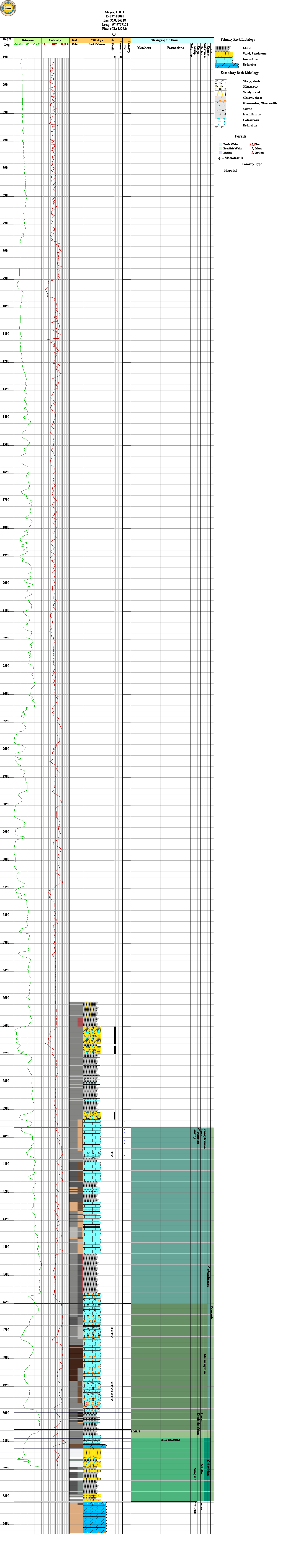Image resolution: width=283 pixels, height=1568 pixels.
Task: Click the 'Lat: 37.0306118' text
Action: 114,21
